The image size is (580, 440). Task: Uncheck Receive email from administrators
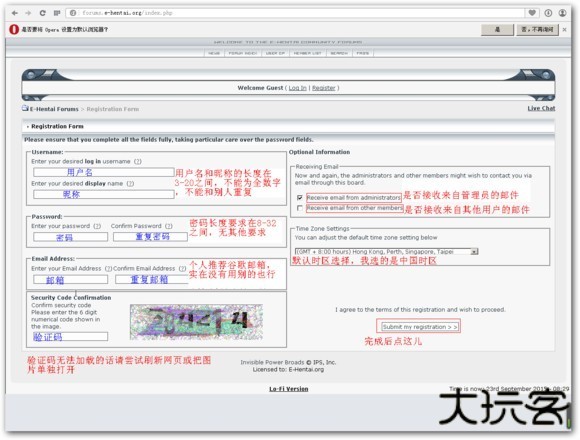(x=300, y=197)
